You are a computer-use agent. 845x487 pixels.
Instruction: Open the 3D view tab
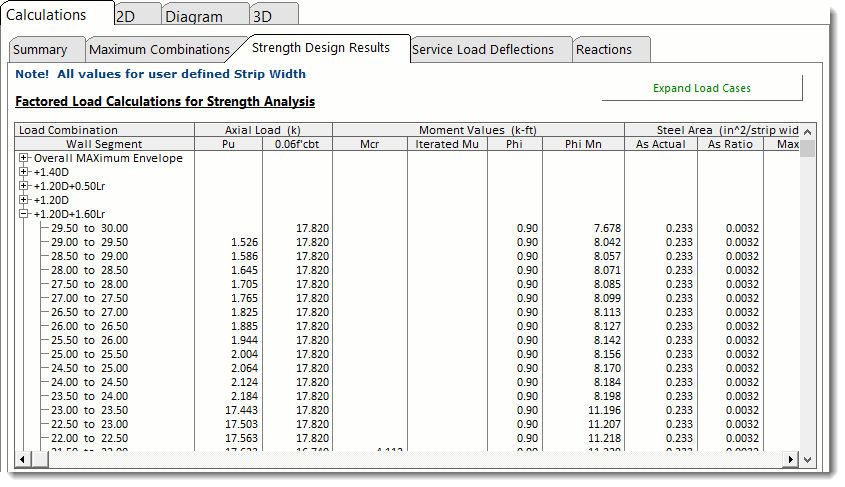261,17
